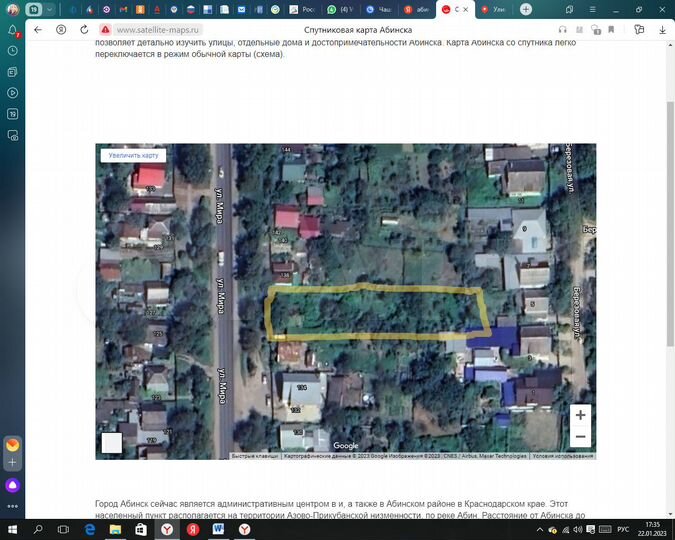Open the downloads arrow icon

662,30
